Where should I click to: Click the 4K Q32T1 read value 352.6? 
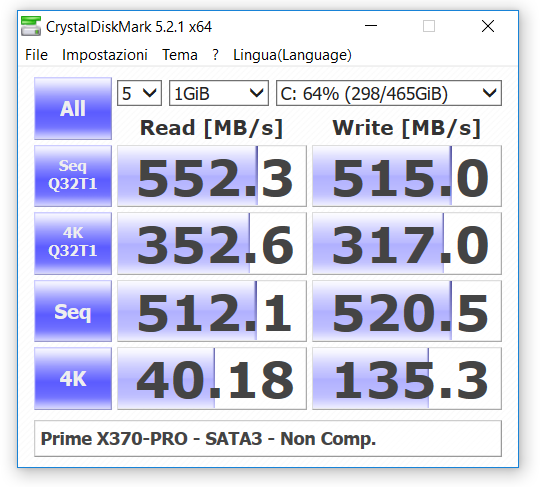click(x=212, y=243)
